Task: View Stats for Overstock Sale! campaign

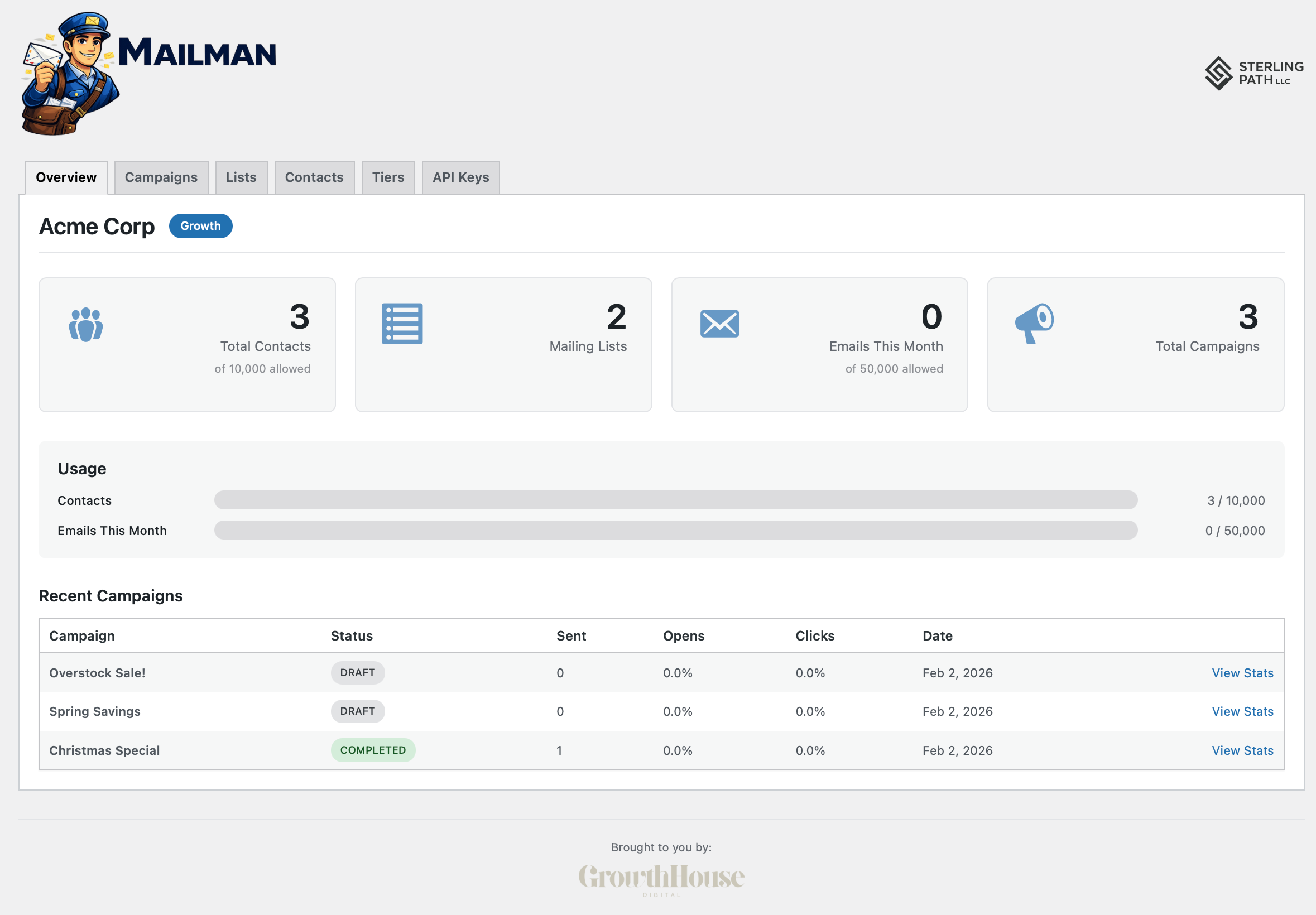Action: click(x=1242, y=673)
